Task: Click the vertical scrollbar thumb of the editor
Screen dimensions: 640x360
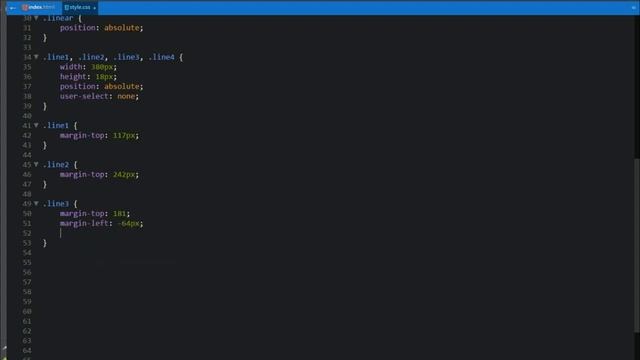Action: [x=637, y=245]
